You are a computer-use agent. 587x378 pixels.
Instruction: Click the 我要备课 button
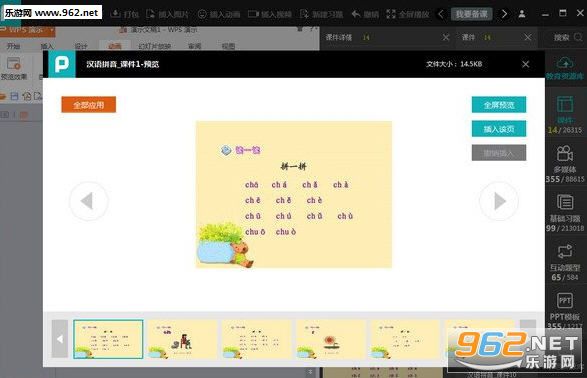[471, 14]
